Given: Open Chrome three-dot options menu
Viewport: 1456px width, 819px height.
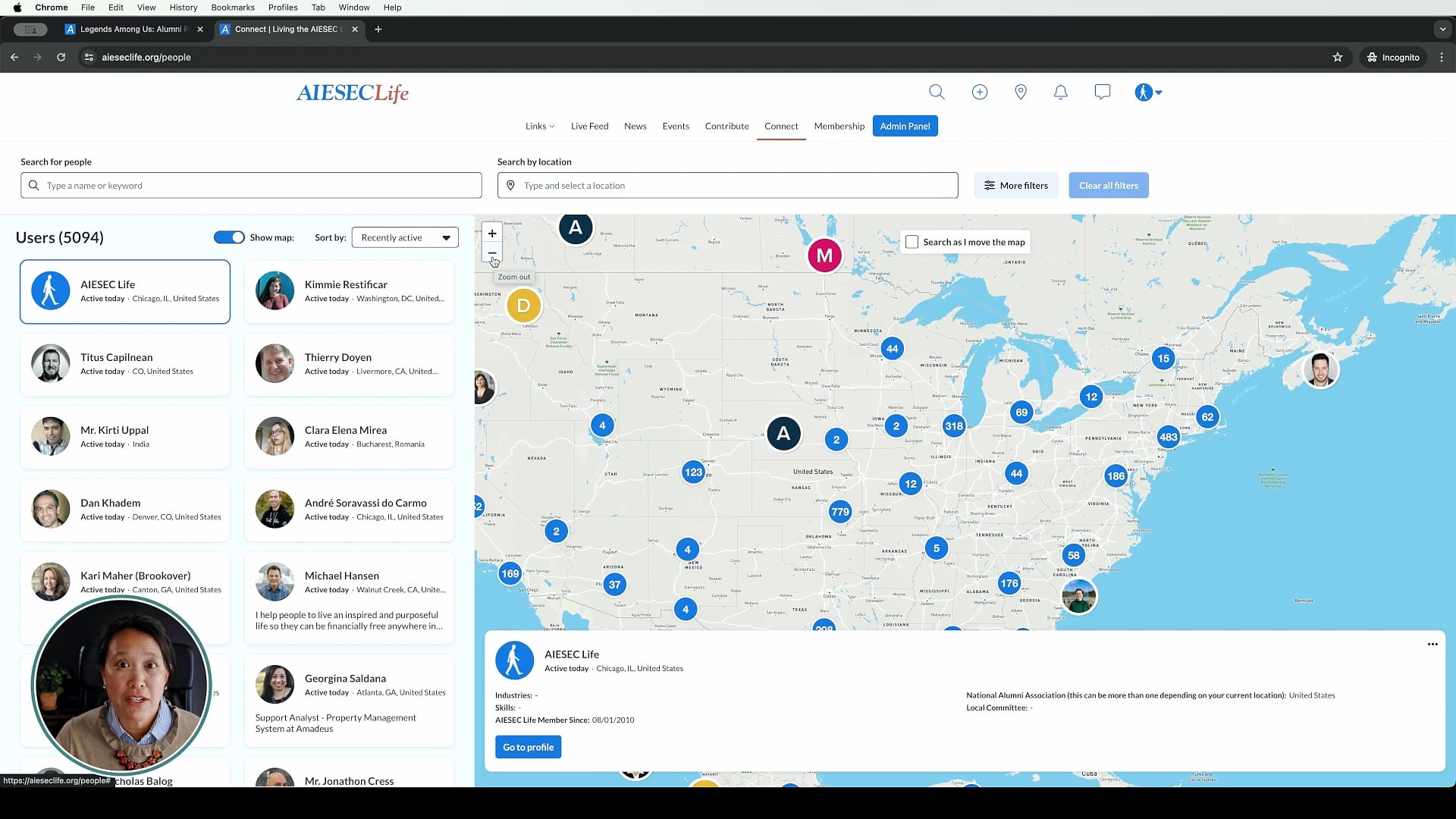Looking at the screenshot, I should point(1442,57).
